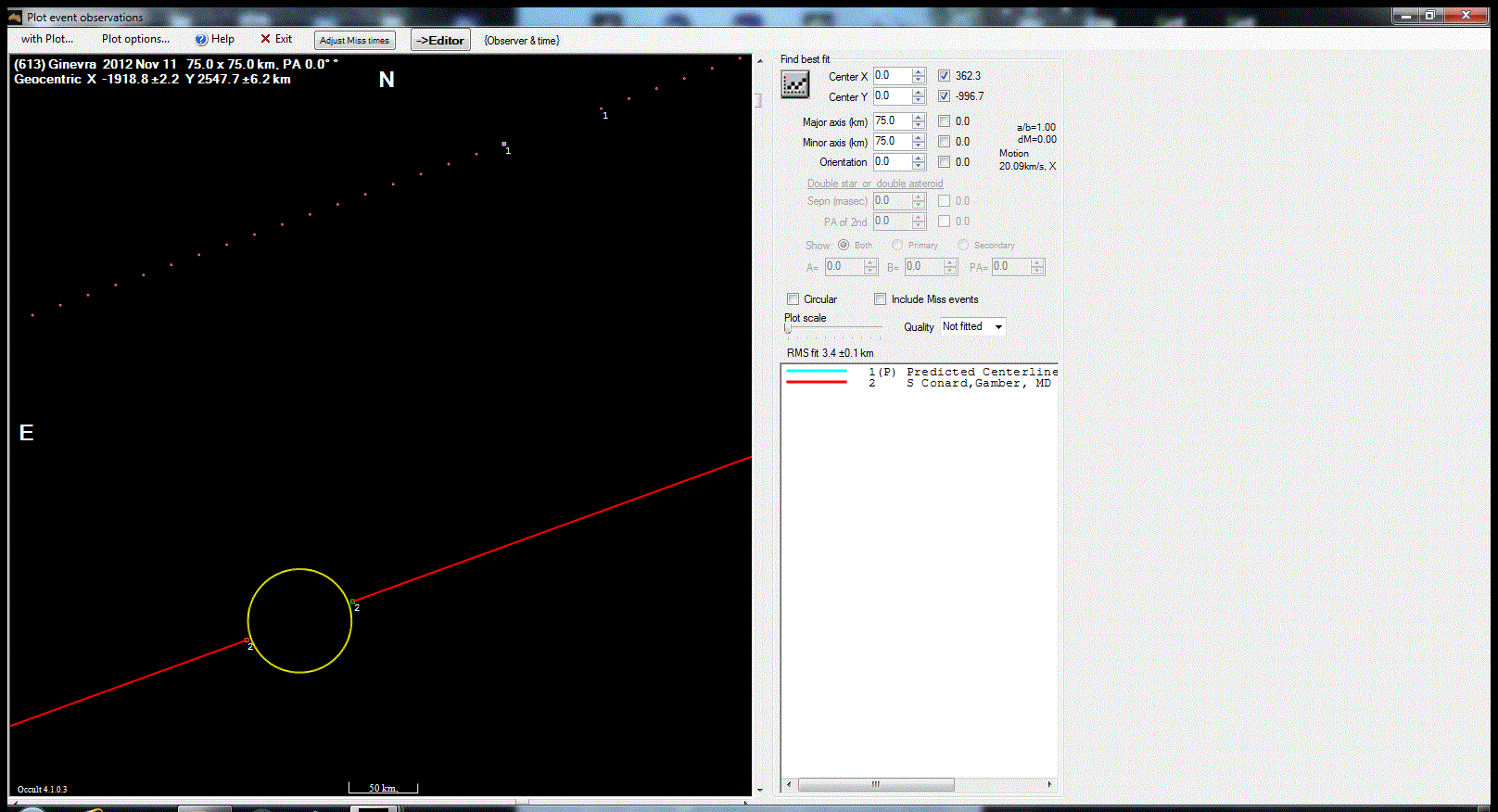Check the Minor axis fit checkbox
Screen dimensions: 1498x812
pyautogui.click(x=944, y=142)
